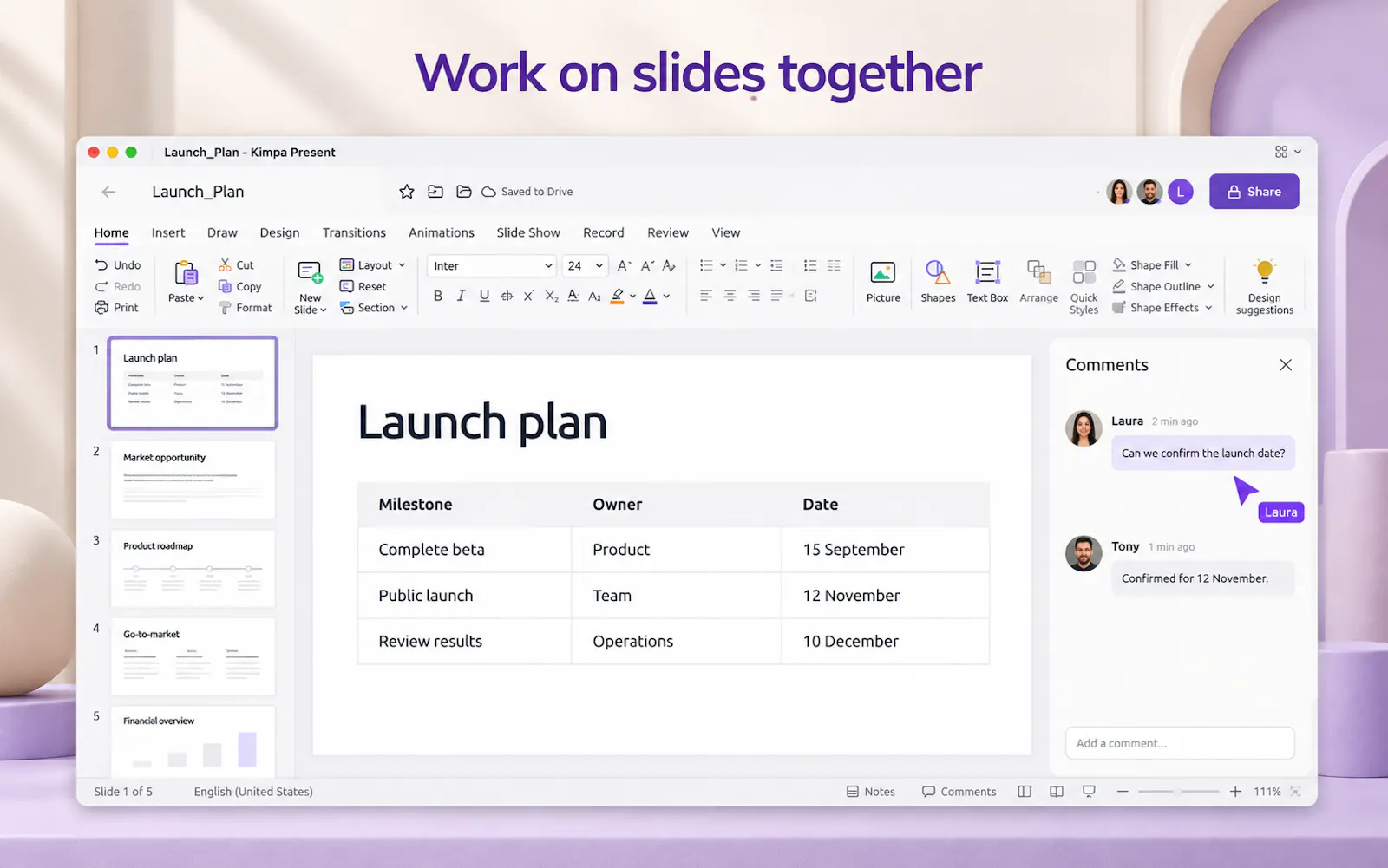Screen dimensions: 1388x868
Task: Click the Print icon
Action: coord(101,308)
